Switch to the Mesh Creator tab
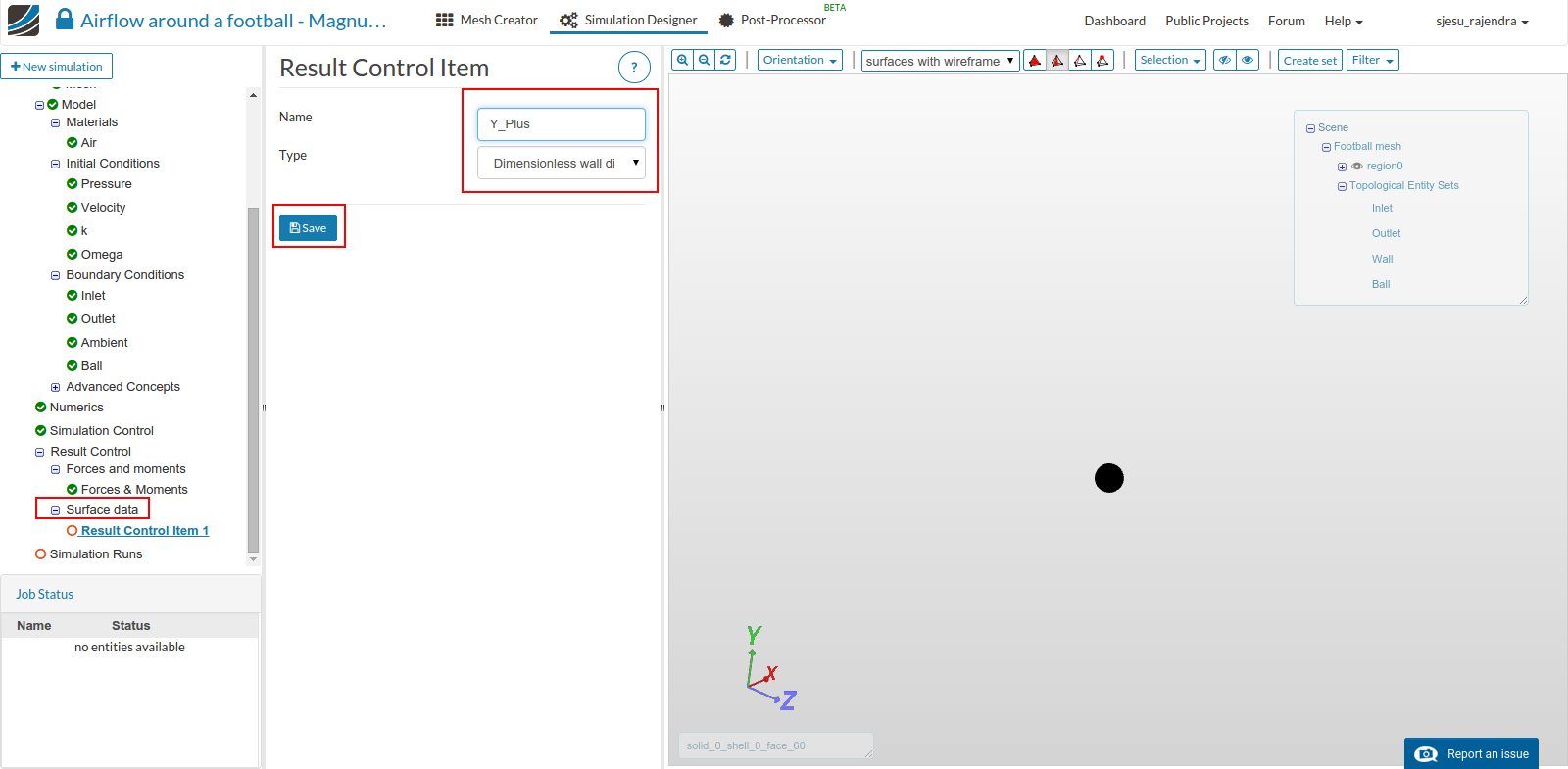 (x=487, y=20)
